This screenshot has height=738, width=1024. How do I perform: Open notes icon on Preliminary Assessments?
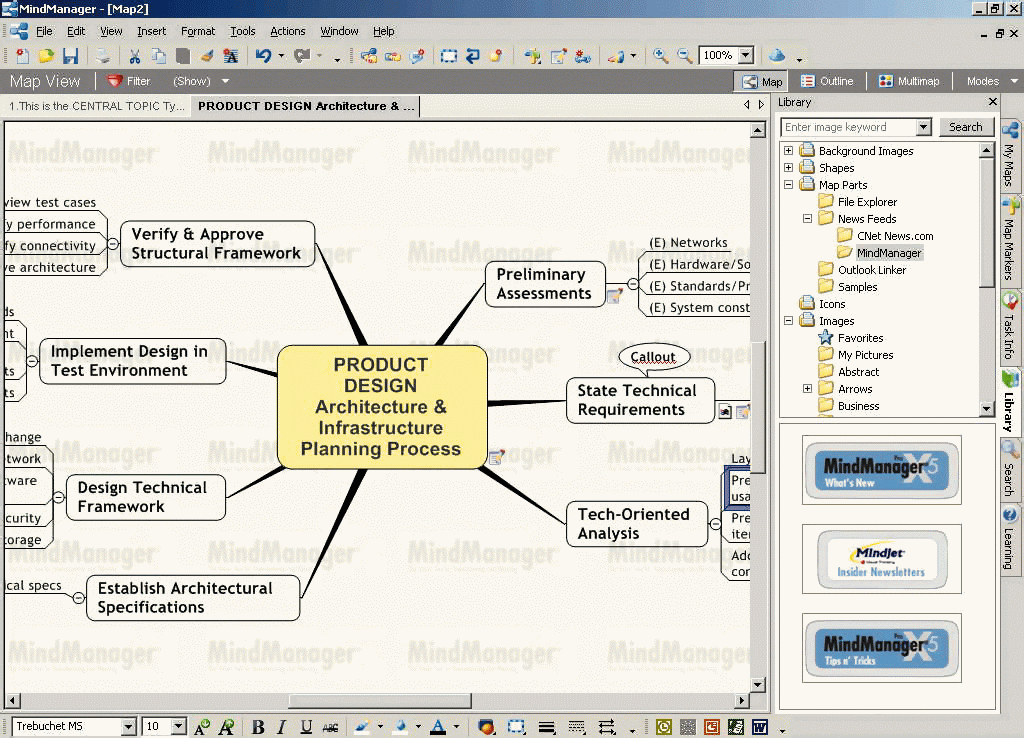click(x=614, y=297)
